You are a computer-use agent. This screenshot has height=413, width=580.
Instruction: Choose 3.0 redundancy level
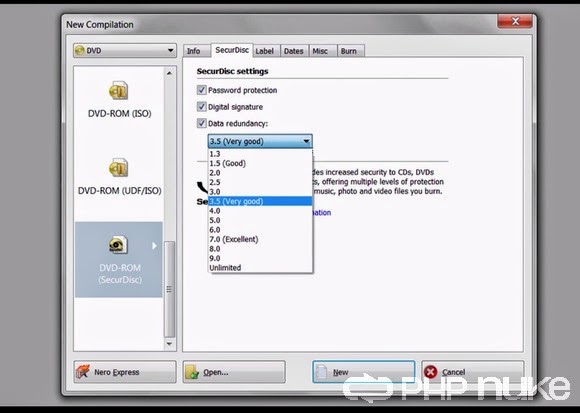point(260,192)
